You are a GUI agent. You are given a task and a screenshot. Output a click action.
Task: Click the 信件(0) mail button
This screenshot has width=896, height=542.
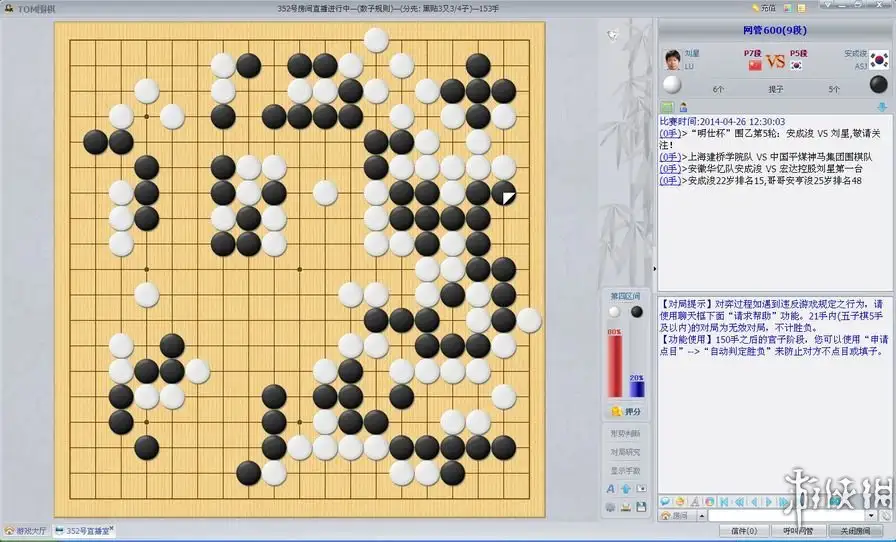[x=745, y=531]
